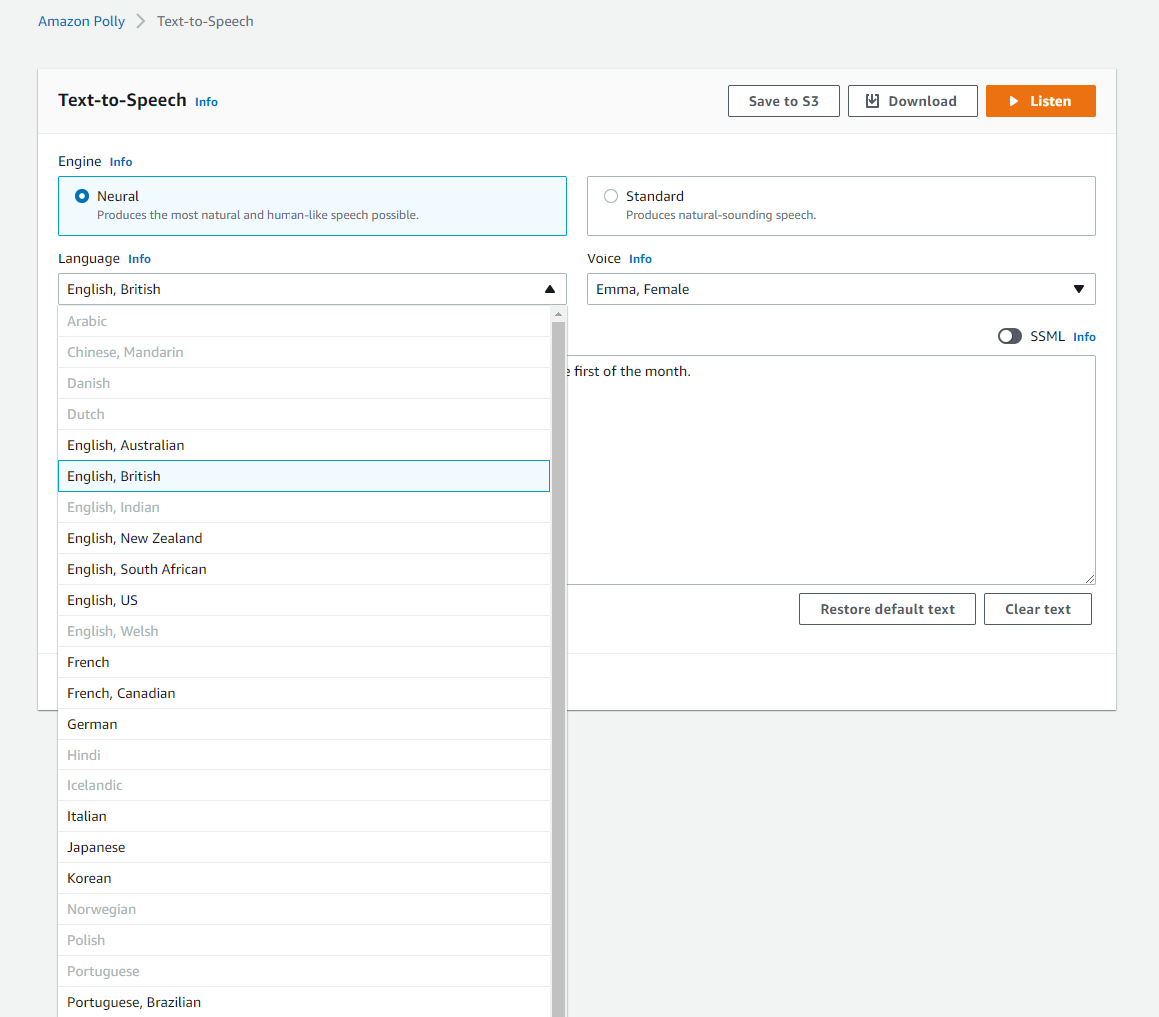
Task: Open the Voice dropdown showing Emma, Female
Action: [840, 289]
